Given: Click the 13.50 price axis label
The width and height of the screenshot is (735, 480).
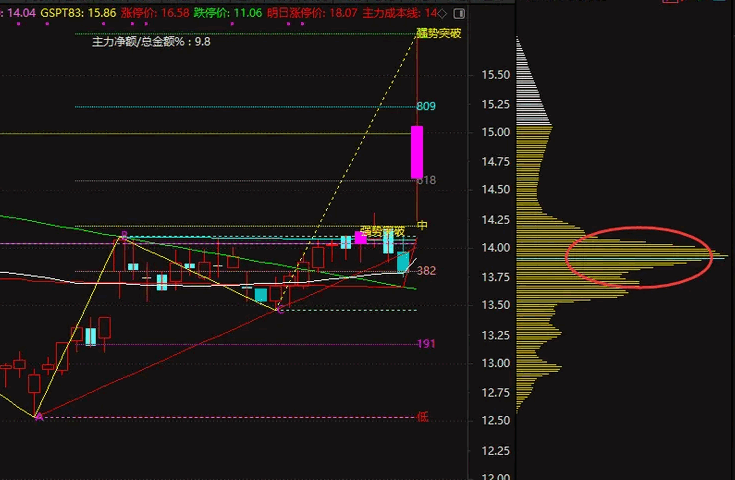Looking at the screenshot, I should tap(495, 305).
